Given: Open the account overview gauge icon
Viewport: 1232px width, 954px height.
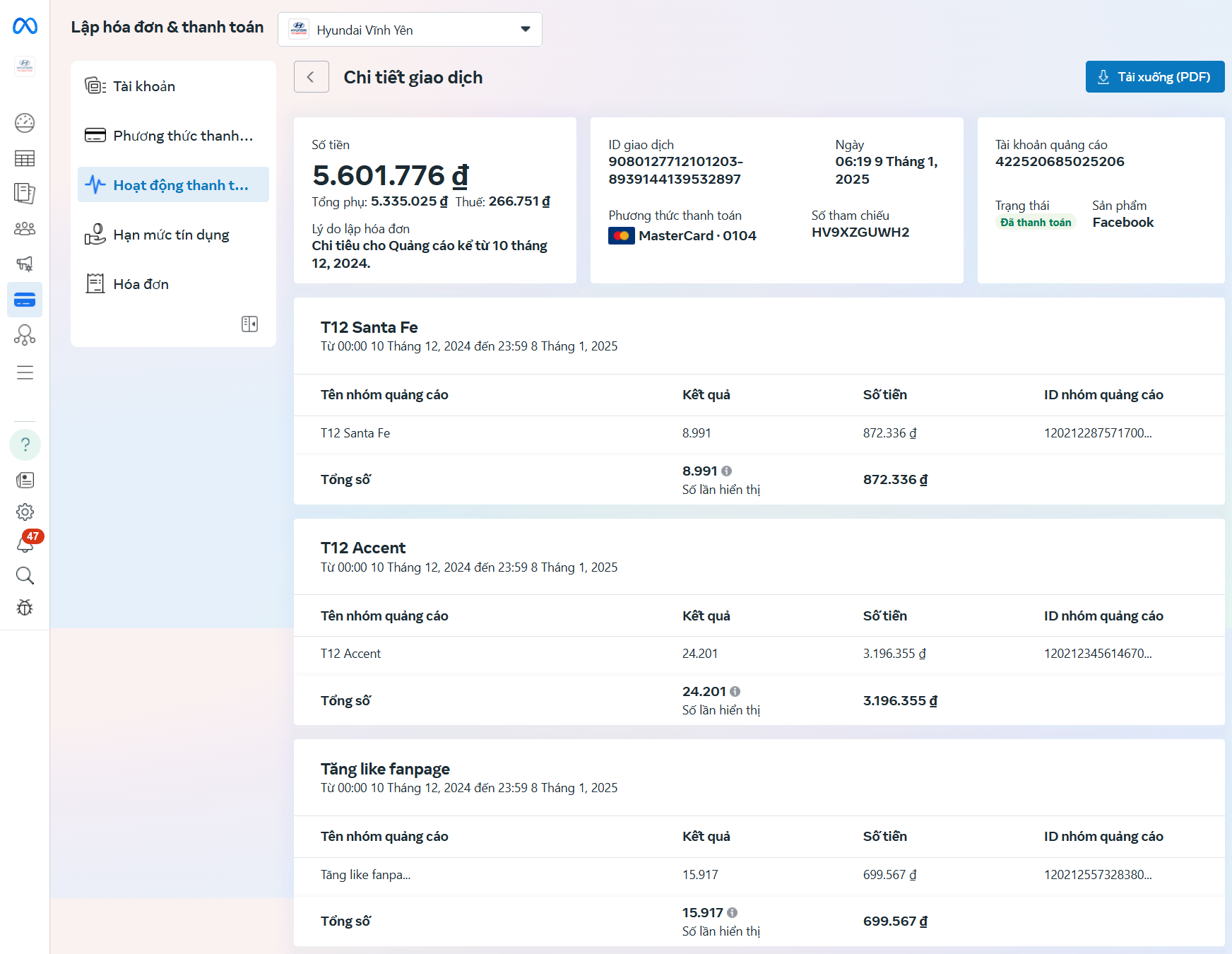Looking at the screenshot, I should 25,123.
